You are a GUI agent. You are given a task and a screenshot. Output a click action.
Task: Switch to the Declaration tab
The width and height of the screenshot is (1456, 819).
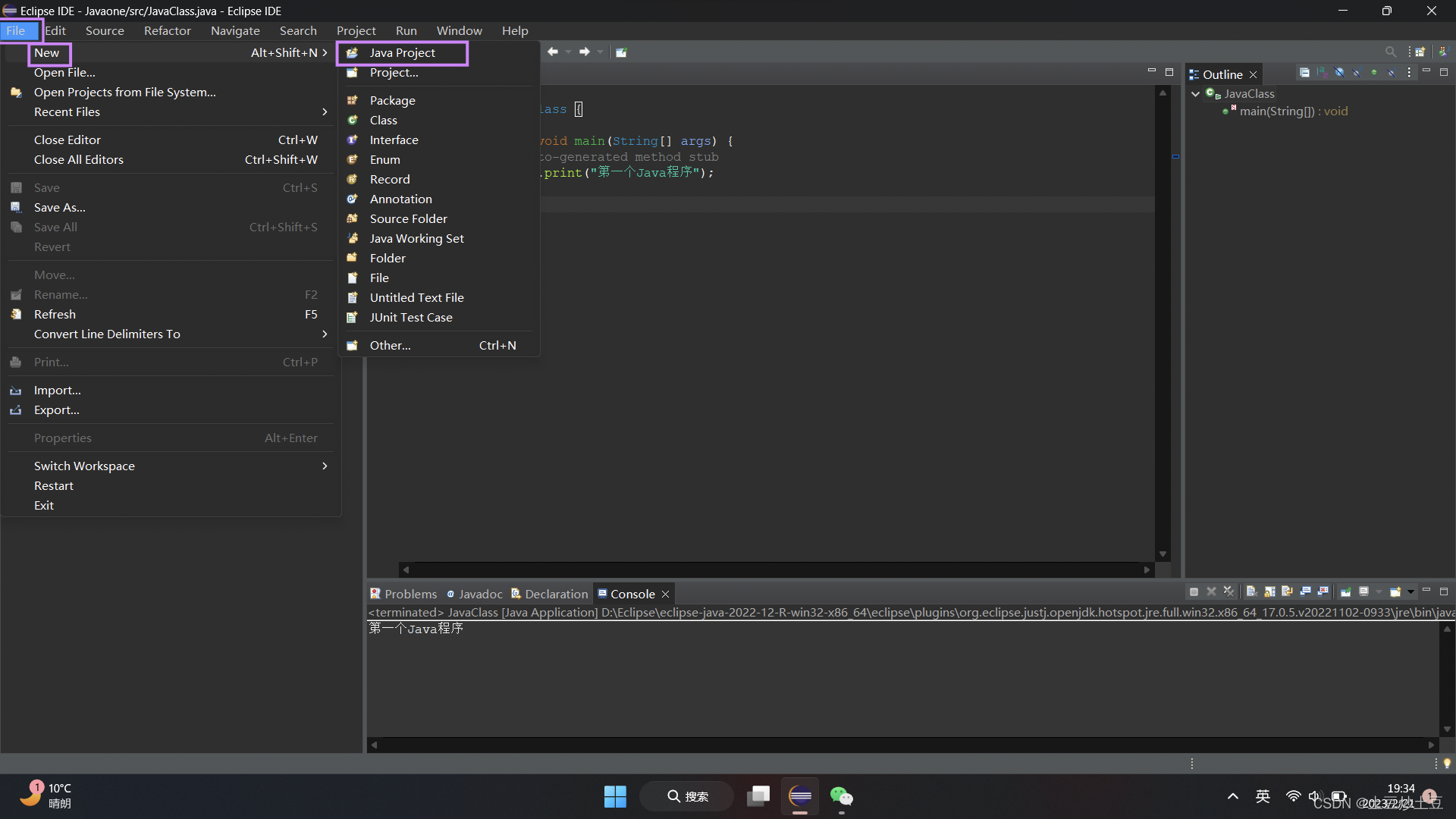550,594
